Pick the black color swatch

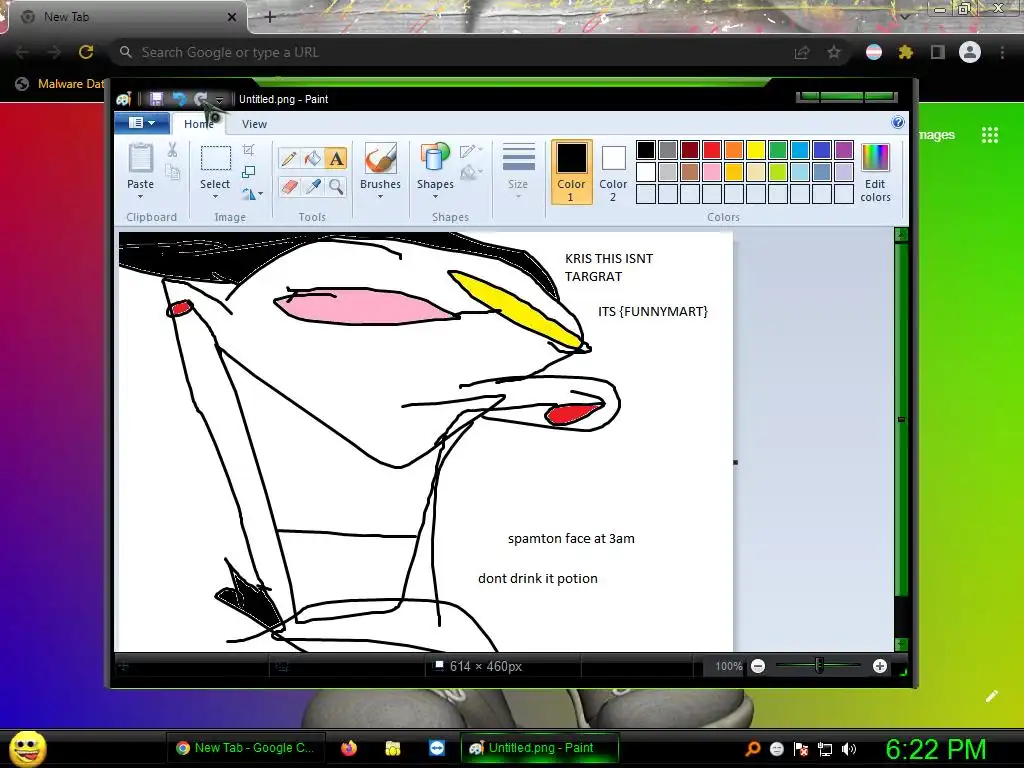[645, 150]
